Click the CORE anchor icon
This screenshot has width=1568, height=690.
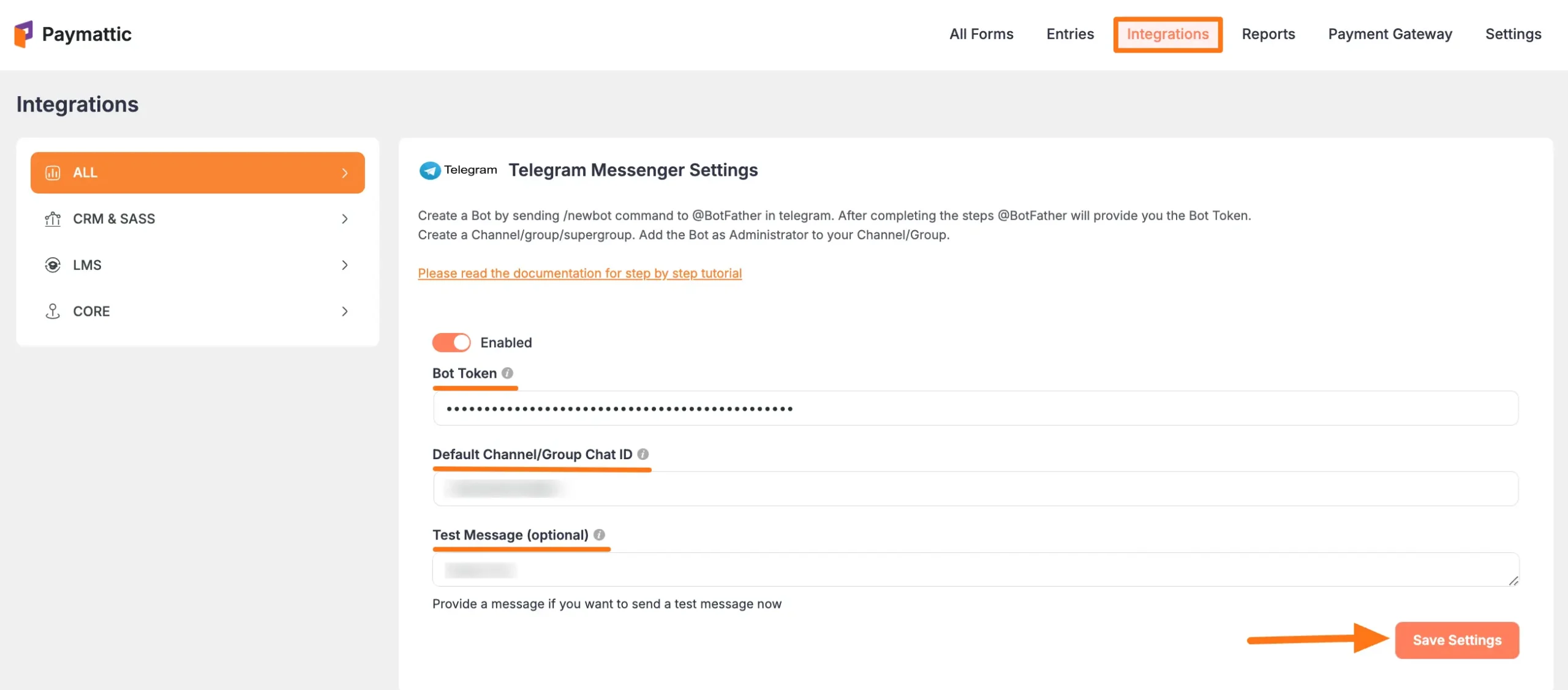click(x=53, y=311)
